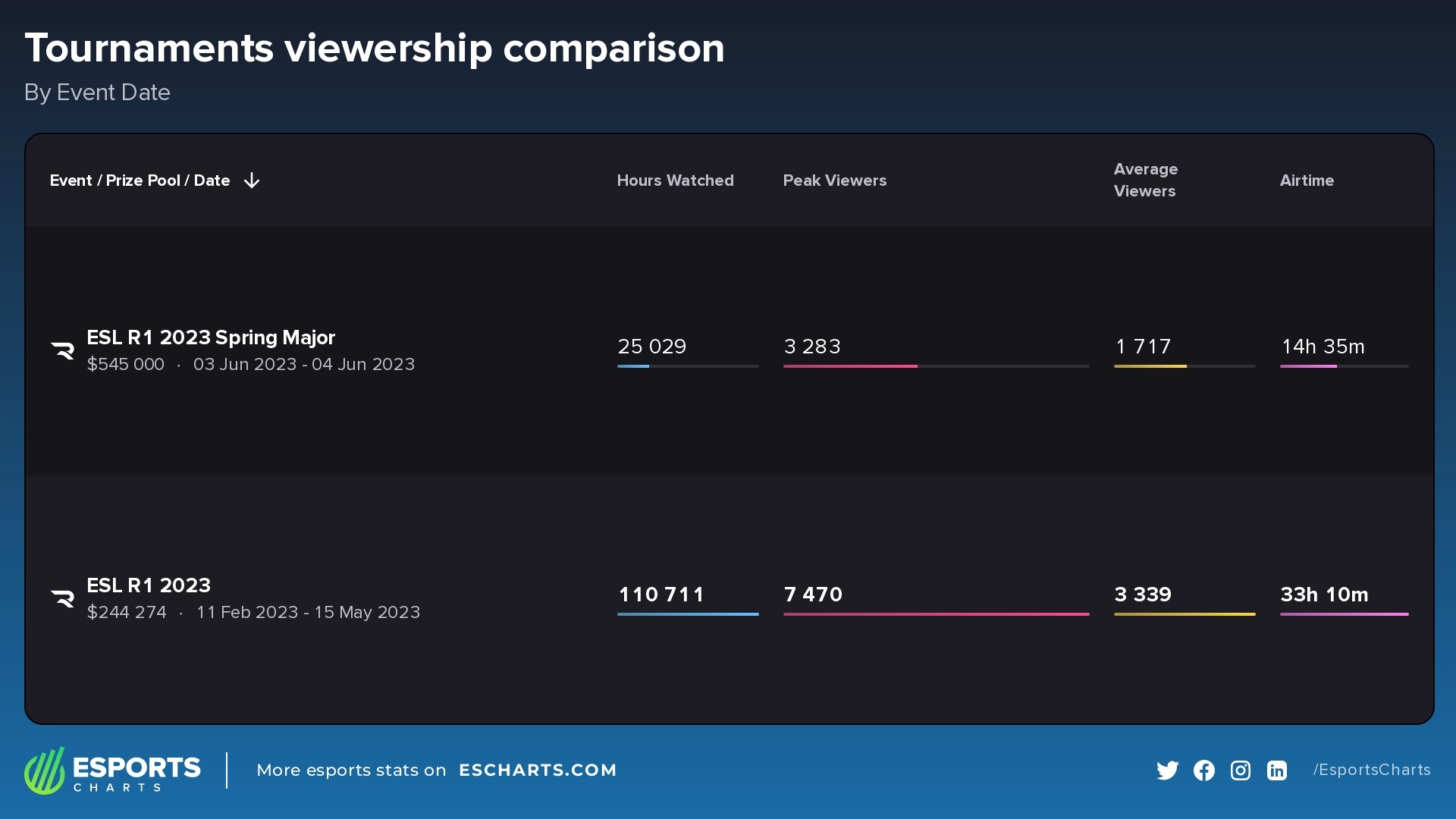
Task: Click the blue Hours Watched bar for ESL R1 2023
Action: click(688, 614)
